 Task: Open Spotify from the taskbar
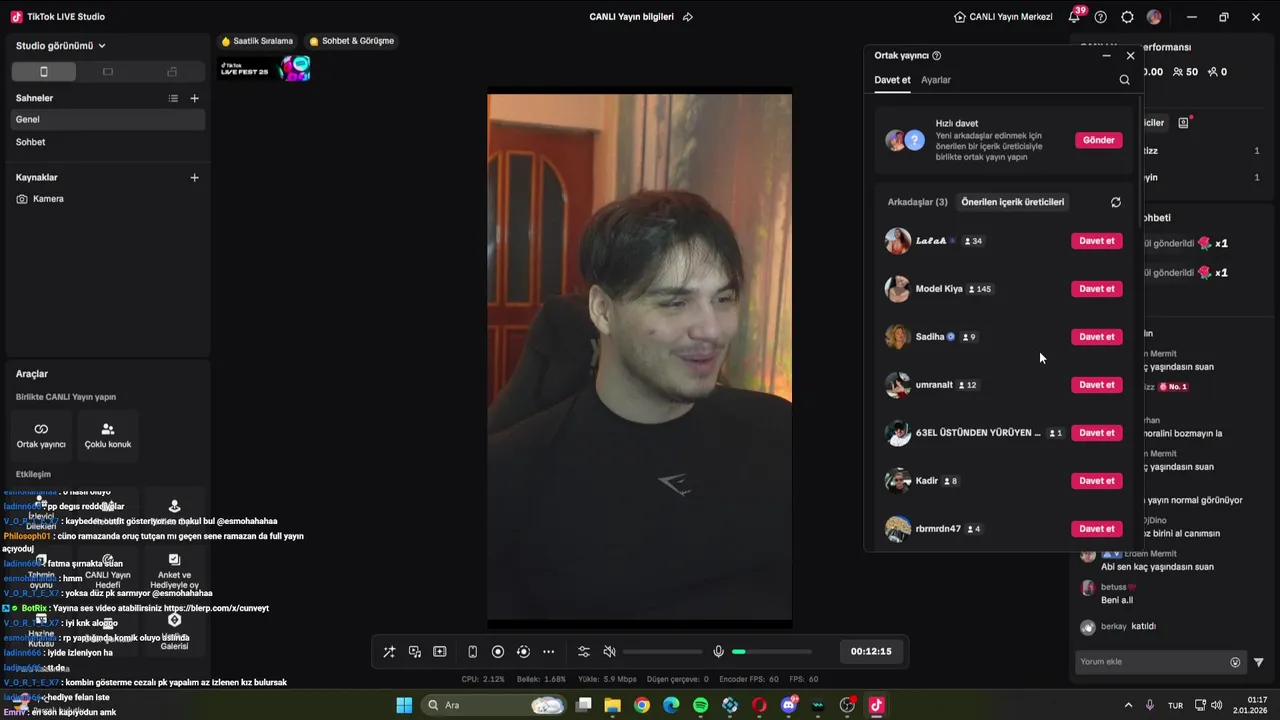coord(700,705)
